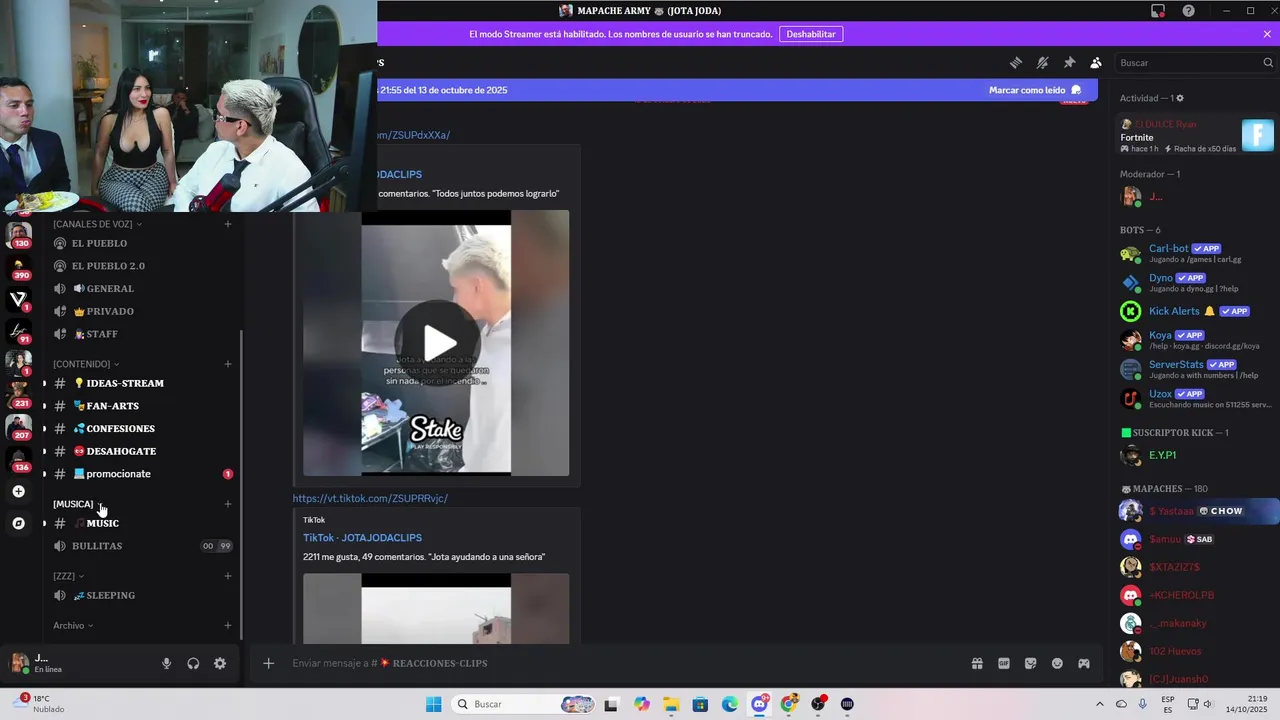Open the sticker picker
Image resolution: width=1280 pixels, height=720 pixels.
[x=1030, y=663]
